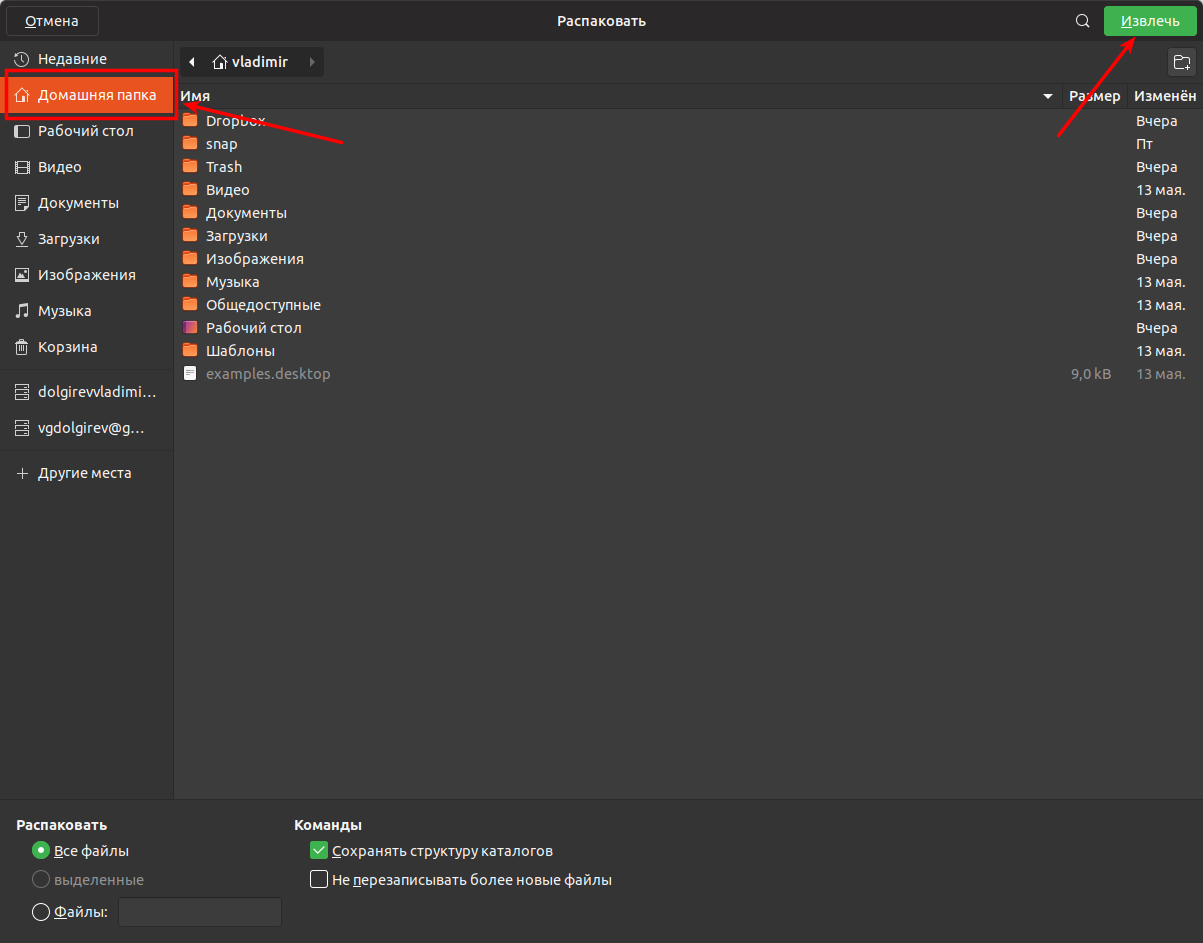Click the desktop icon beside sidebar Рабочий стол
1203x943 pixels.
pos(22,131)
